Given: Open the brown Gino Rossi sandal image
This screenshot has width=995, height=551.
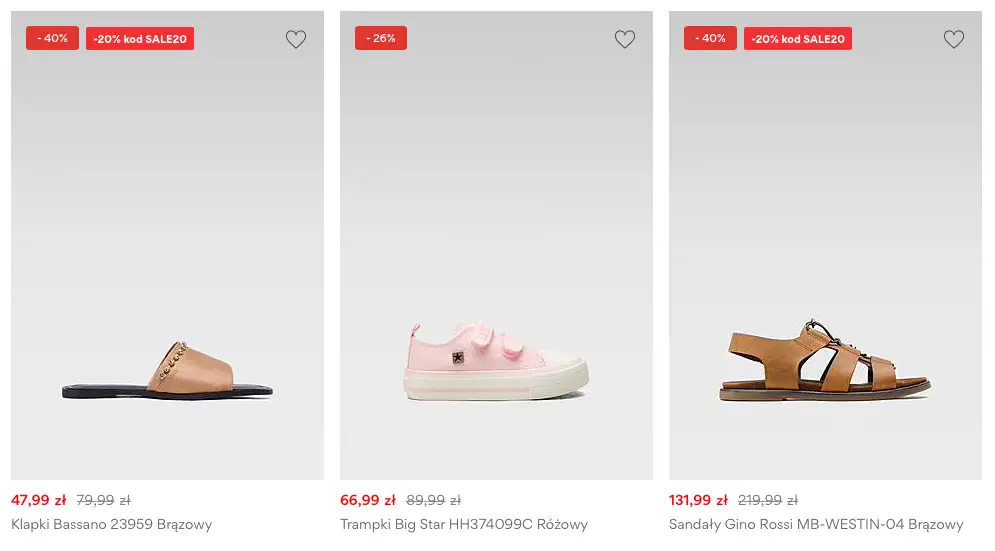Looking at the screenshot, I should (825, 360).
